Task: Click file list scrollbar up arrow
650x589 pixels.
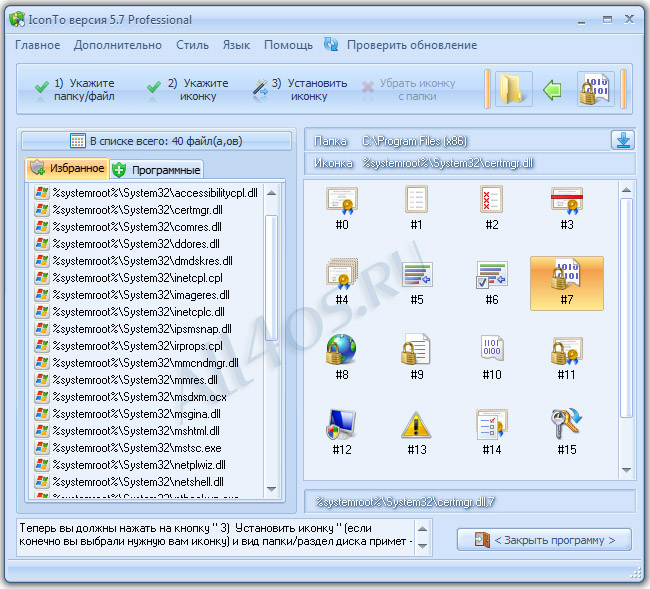Action: point(272,192)
